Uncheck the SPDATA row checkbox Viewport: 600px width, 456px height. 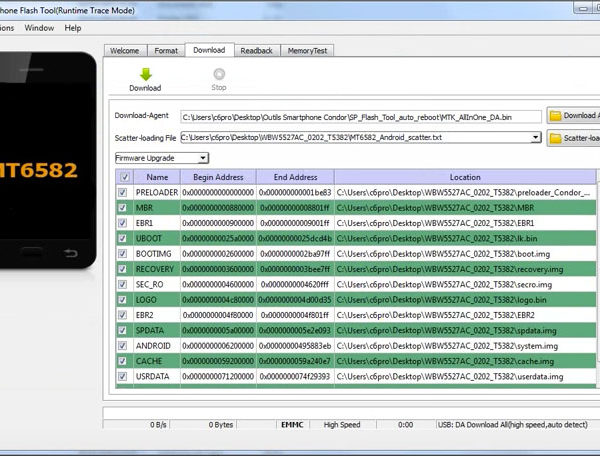point(122,330)
